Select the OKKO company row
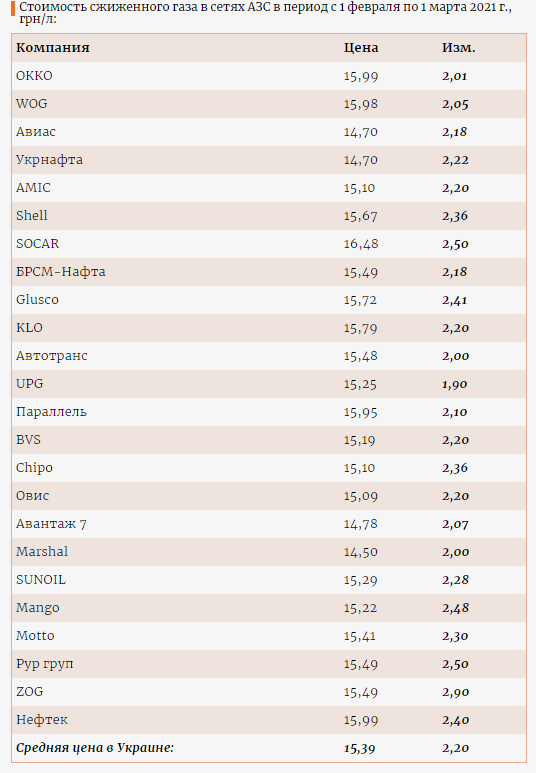The width and height of the screenshot is (536, 773). (269, 76)
